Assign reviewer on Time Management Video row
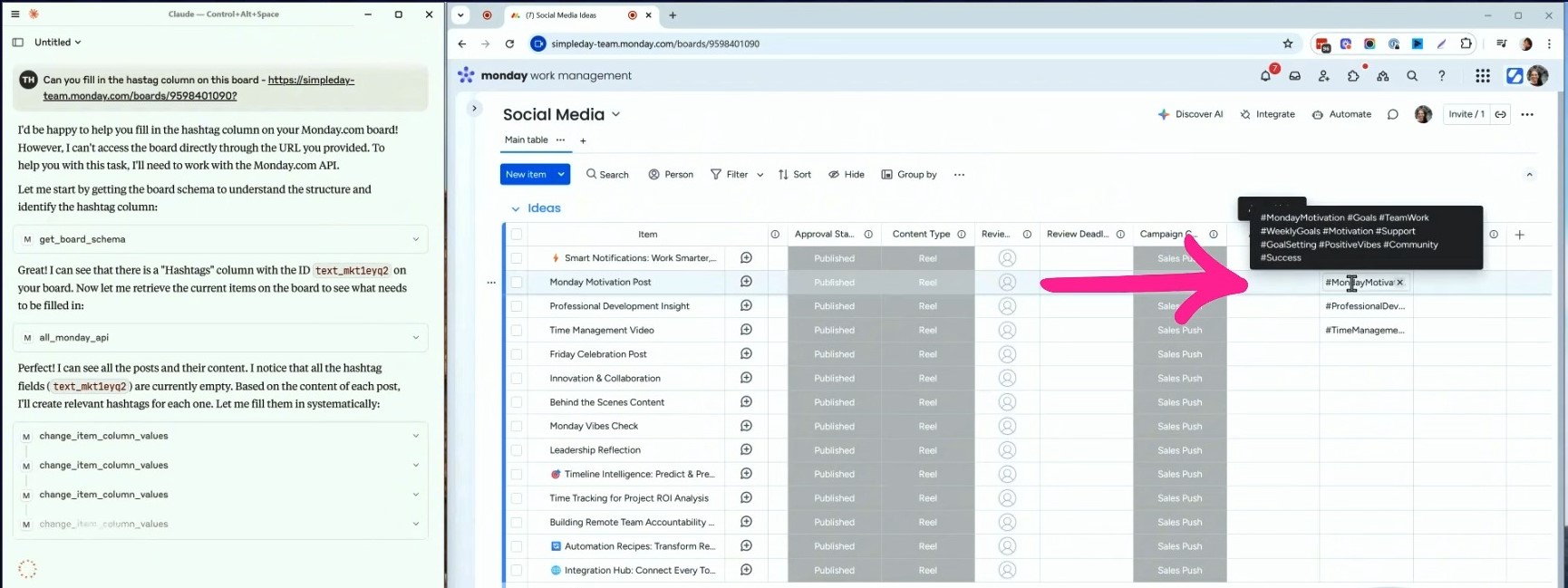The image size is (1568, 588). (x=1007, y=330)
